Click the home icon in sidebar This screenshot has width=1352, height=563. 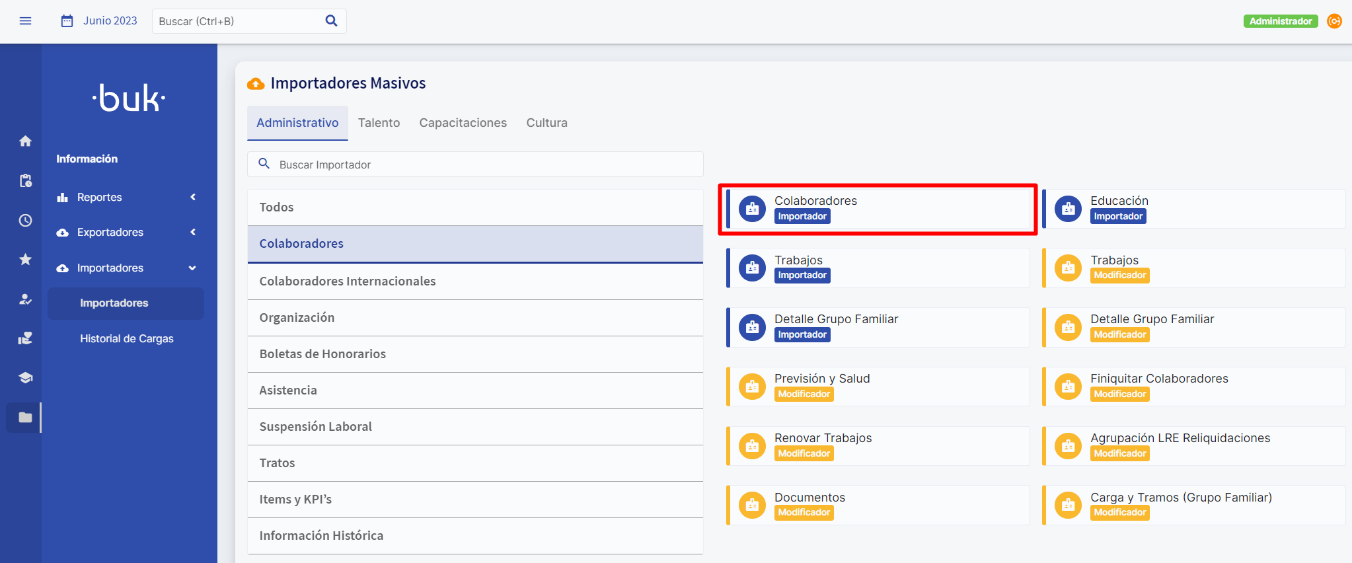click(x=25, y=141)
